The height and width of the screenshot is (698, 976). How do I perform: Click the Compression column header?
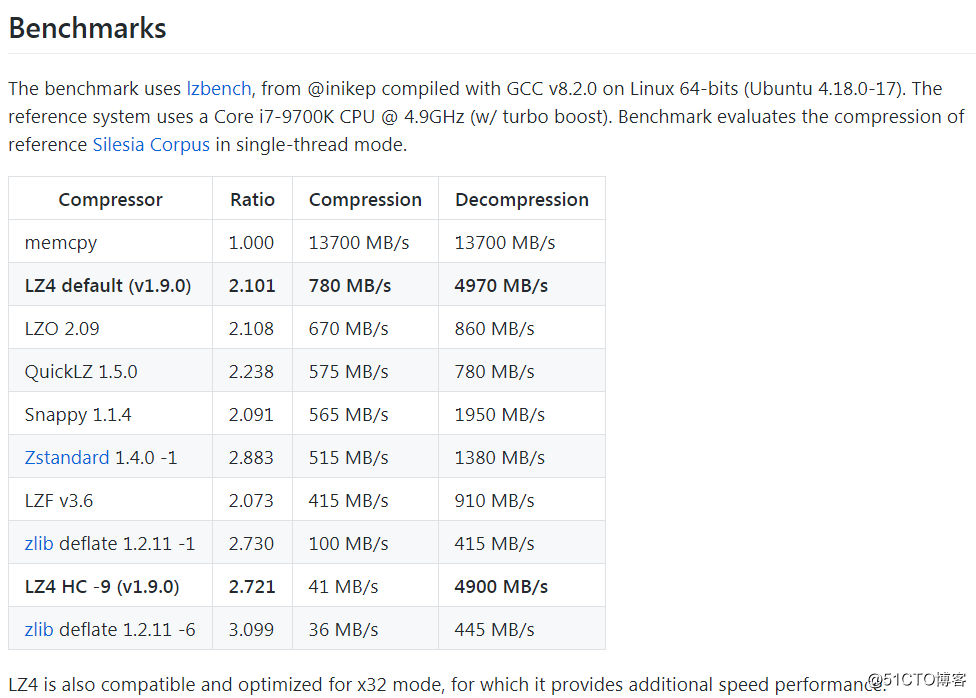365,199
